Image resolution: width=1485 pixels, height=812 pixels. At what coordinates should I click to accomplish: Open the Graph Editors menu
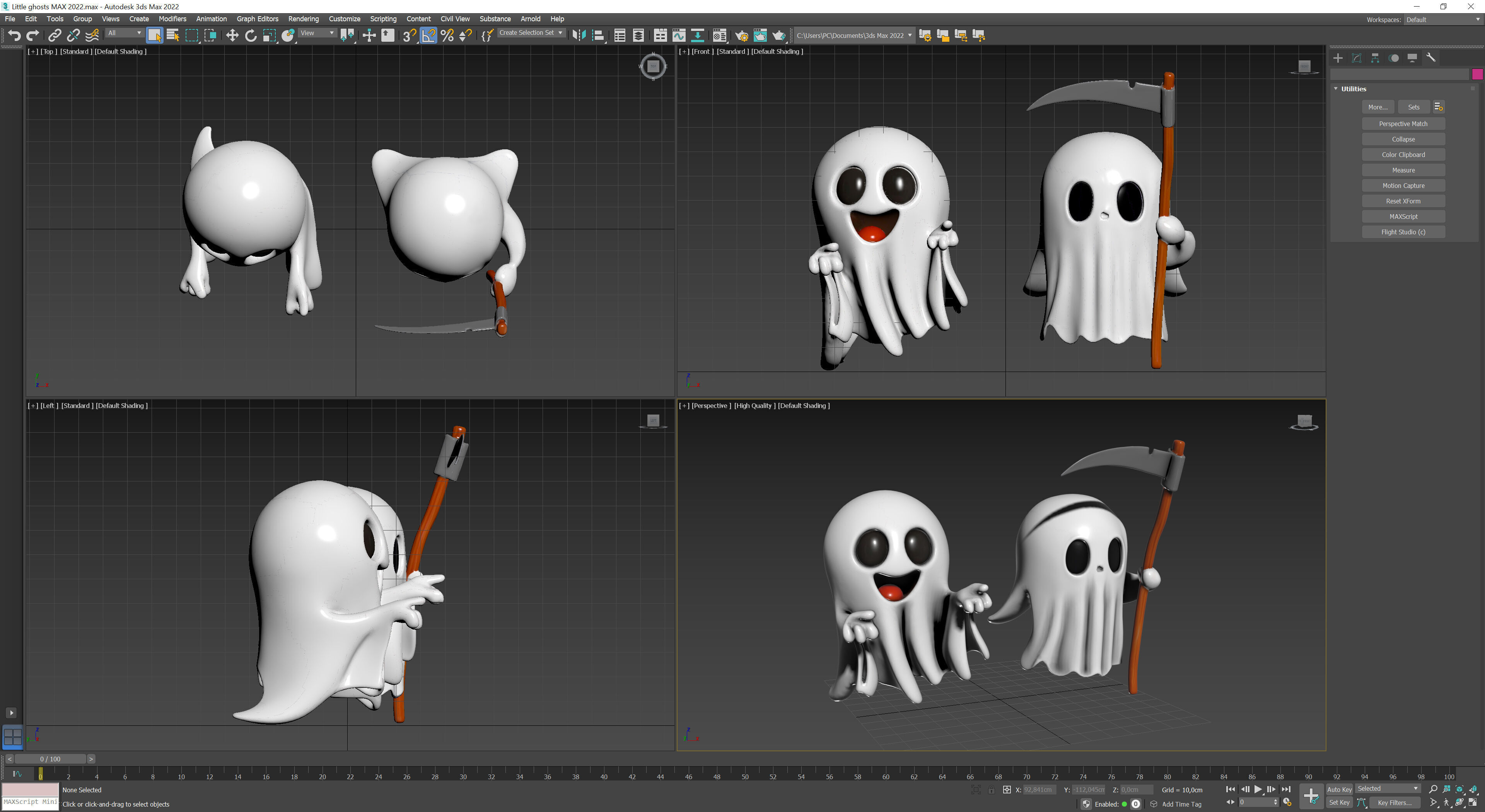pyautogui.click(x=257, y=19)
